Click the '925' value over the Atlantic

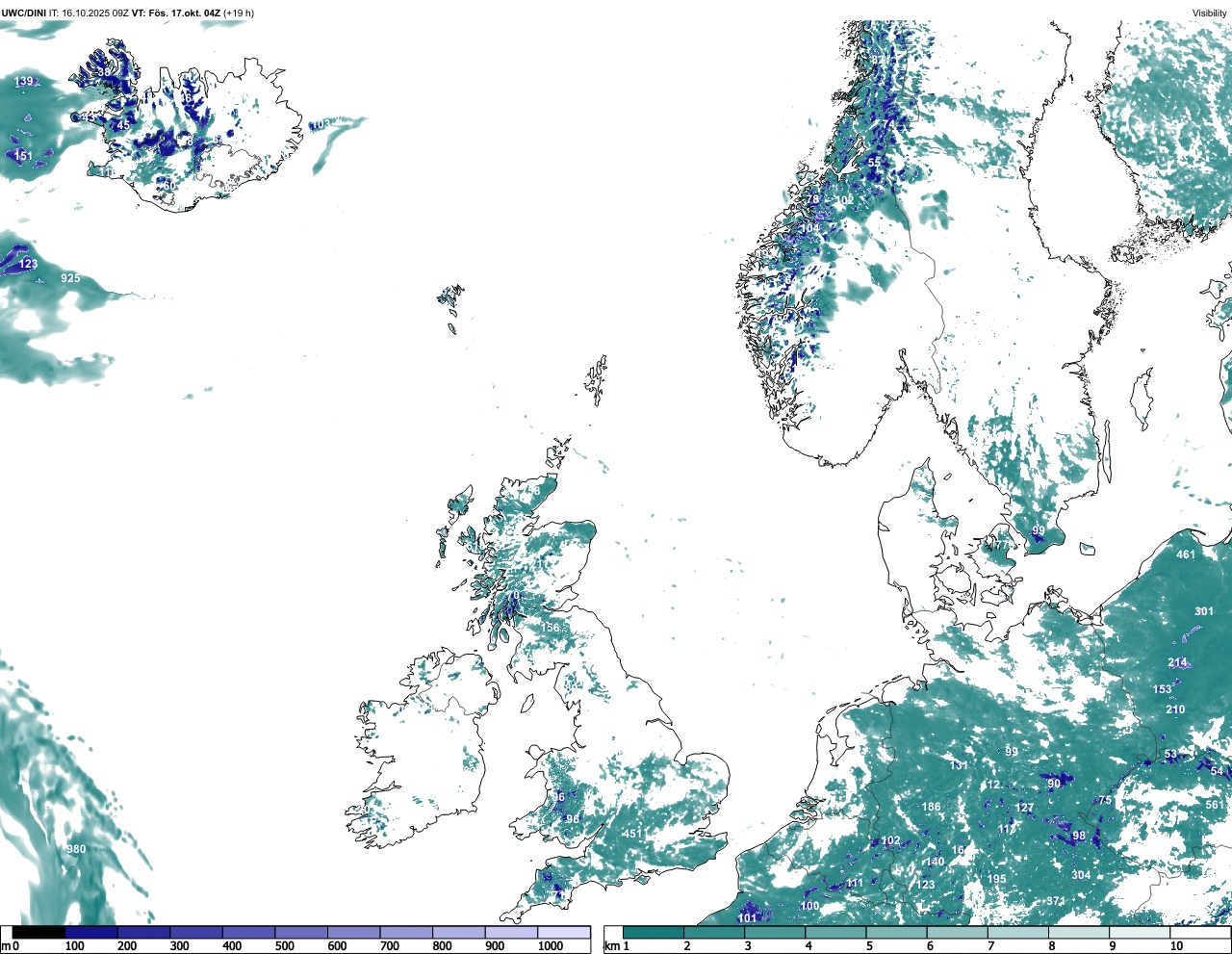(70, 278)
